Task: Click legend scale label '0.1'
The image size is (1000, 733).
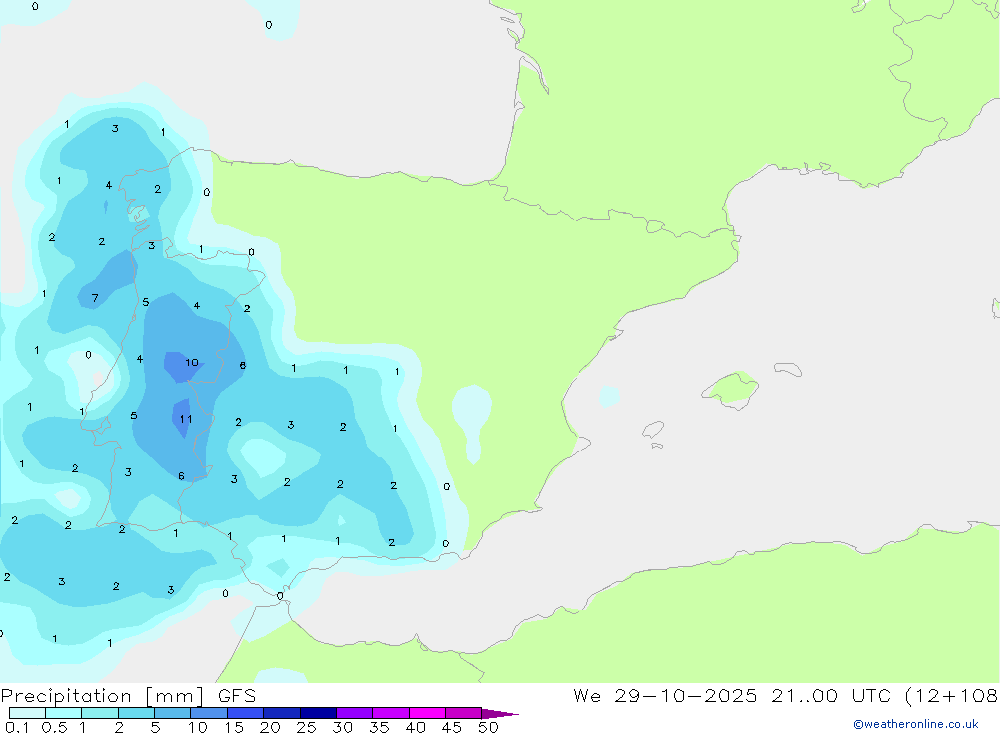Action: [17, 727]
